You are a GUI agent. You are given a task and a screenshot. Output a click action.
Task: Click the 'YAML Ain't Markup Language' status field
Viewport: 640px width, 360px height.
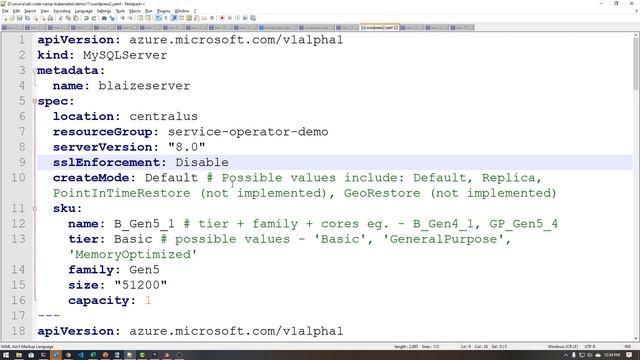click(27, 347)
